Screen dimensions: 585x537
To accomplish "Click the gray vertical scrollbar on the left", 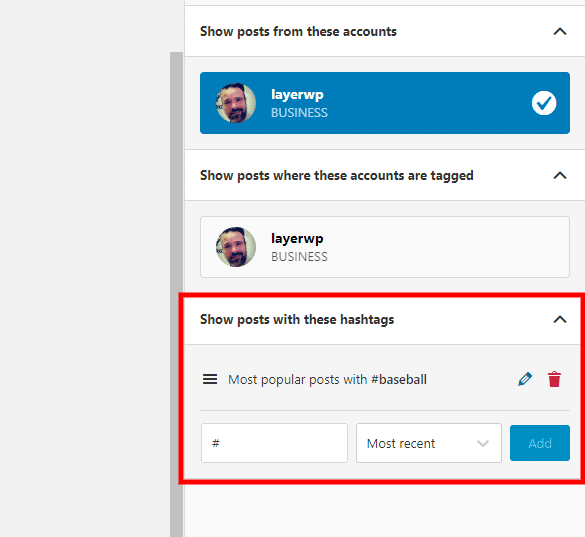I will tap(176, 294).
